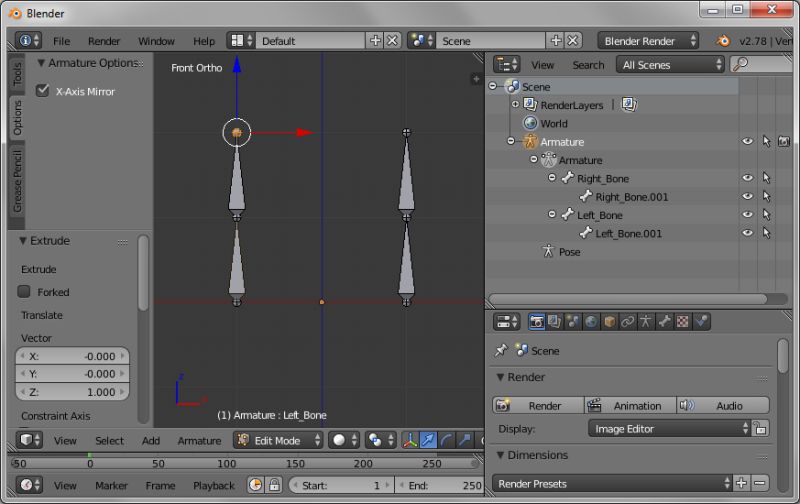Open the File menu
Viewport: 800px width, 504px height.
[62, 41]
